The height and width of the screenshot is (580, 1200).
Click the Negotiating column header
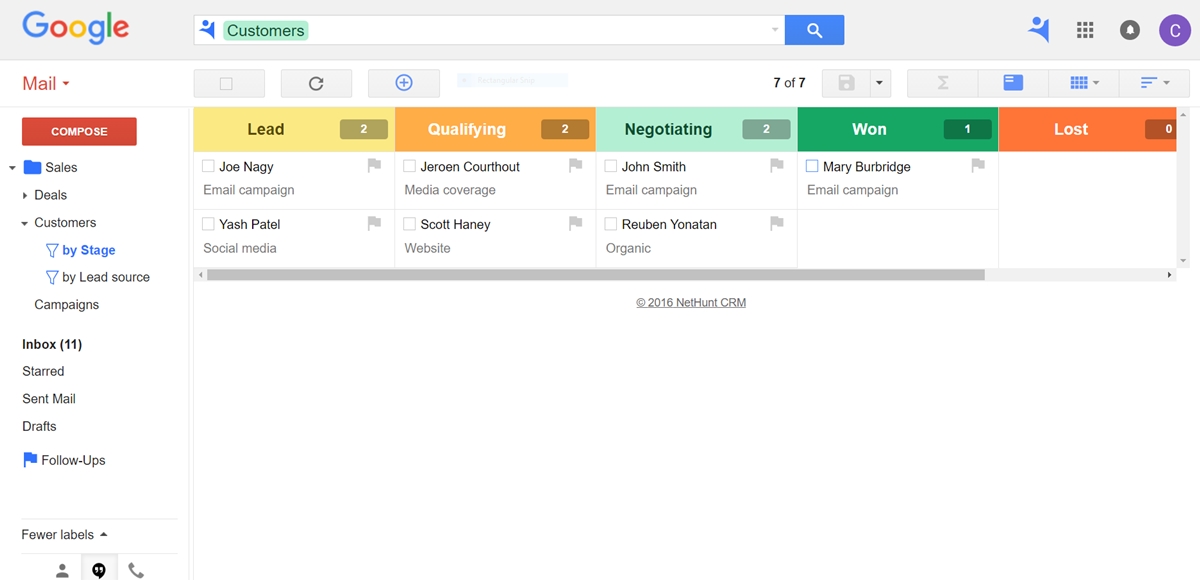click(696, 129)
